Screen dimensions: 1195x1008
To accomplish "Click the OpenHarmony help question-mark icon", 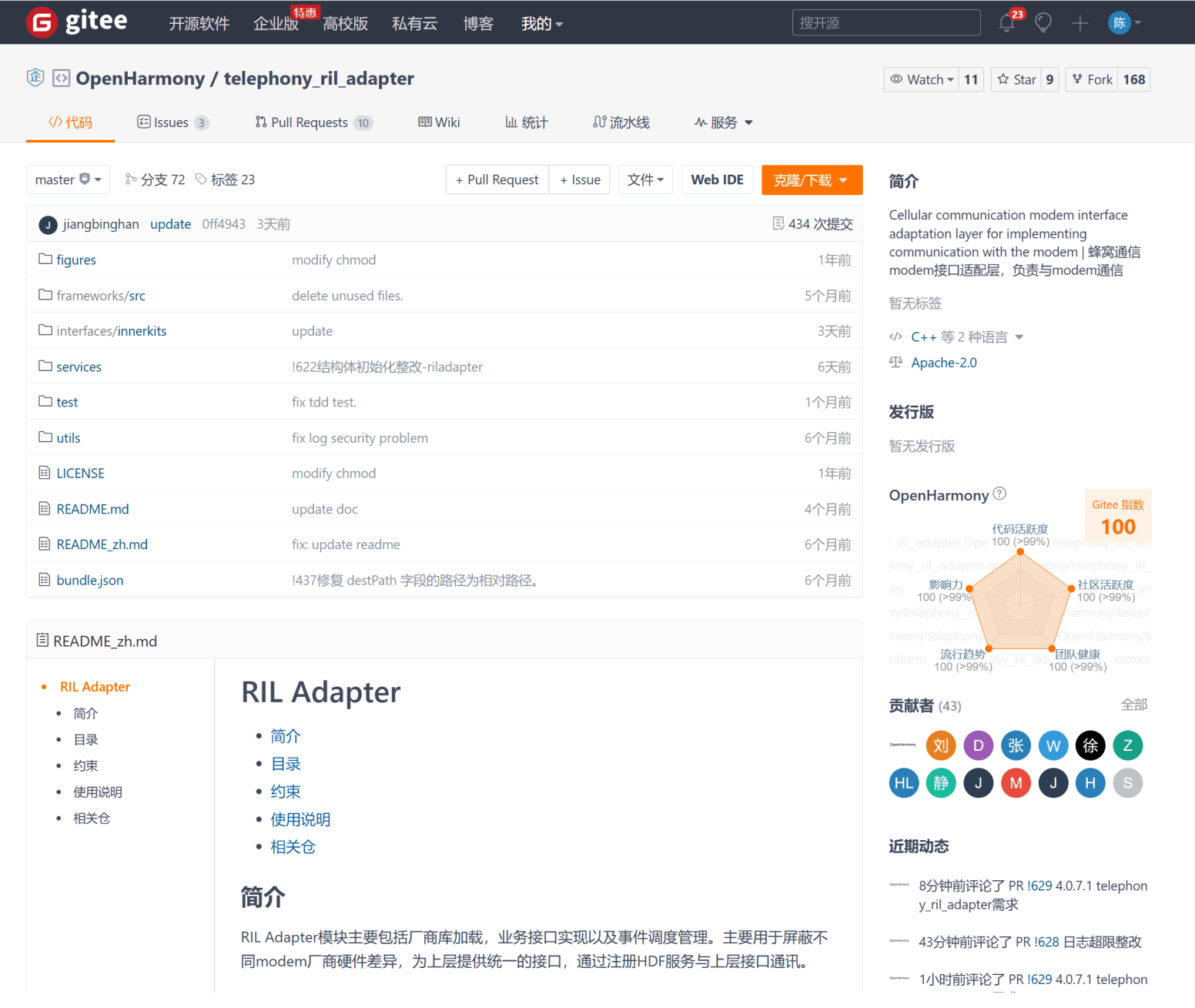I will tap(999, 494).
